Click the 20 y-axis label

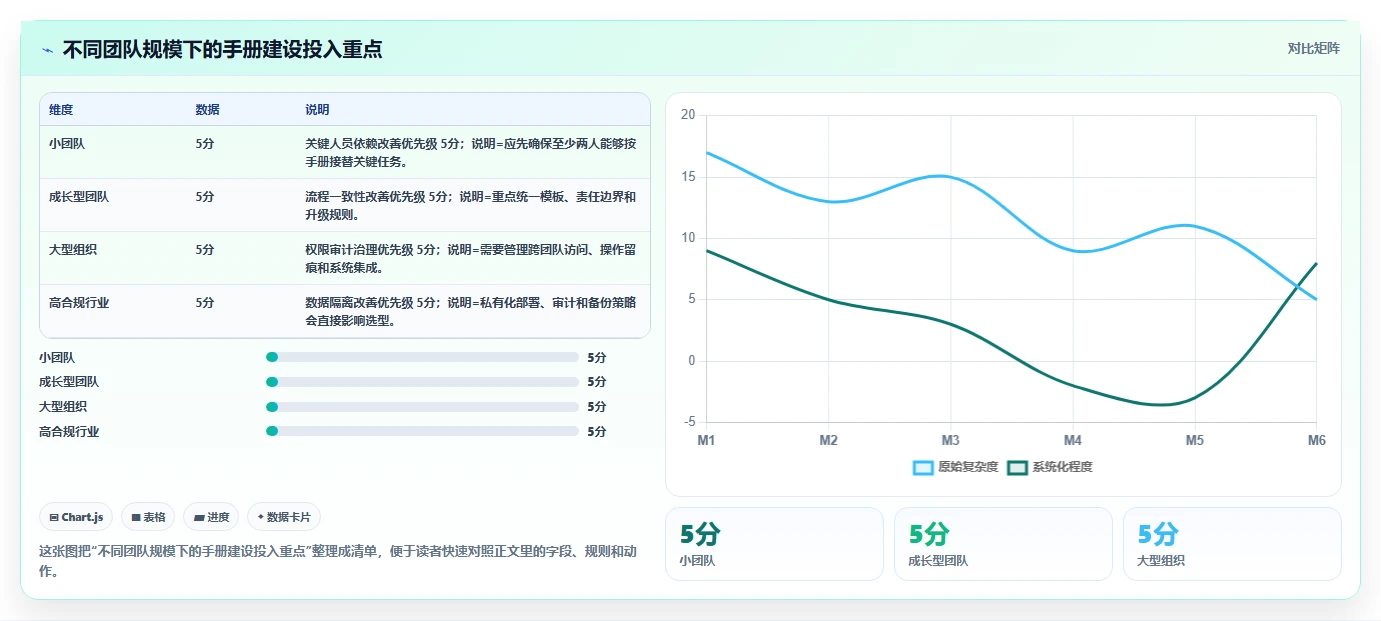point(687,115)
